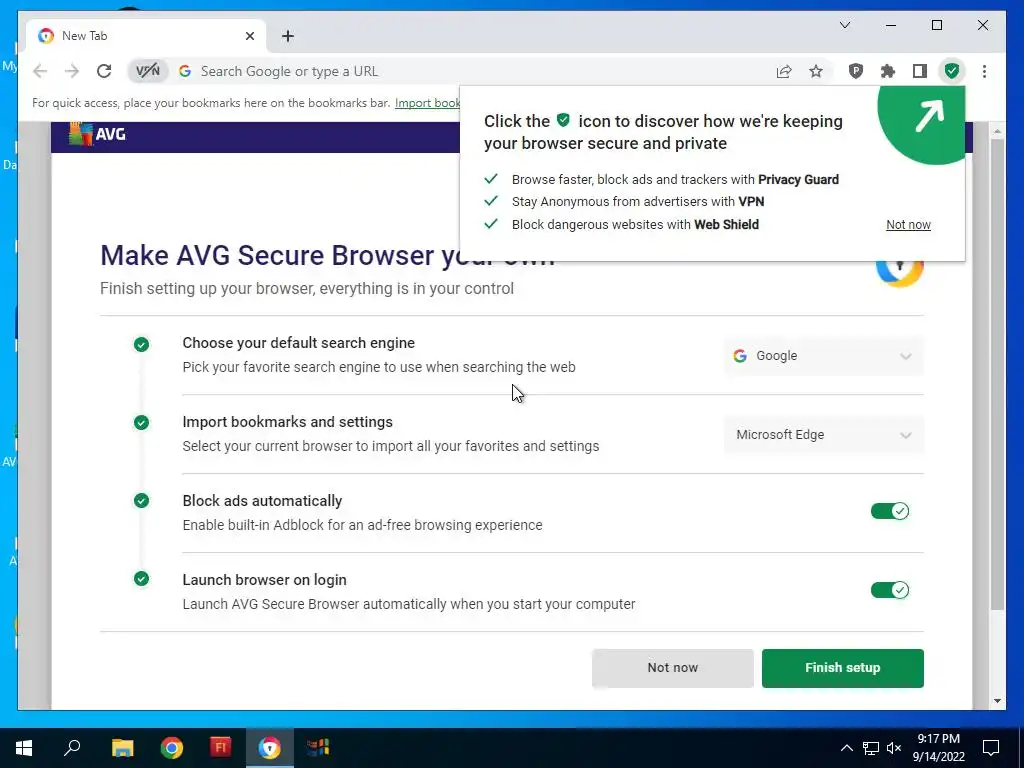Open the green Security & Privacy Center icon
The width and height of the screenshot is (1024, 768).
point(952,71)
